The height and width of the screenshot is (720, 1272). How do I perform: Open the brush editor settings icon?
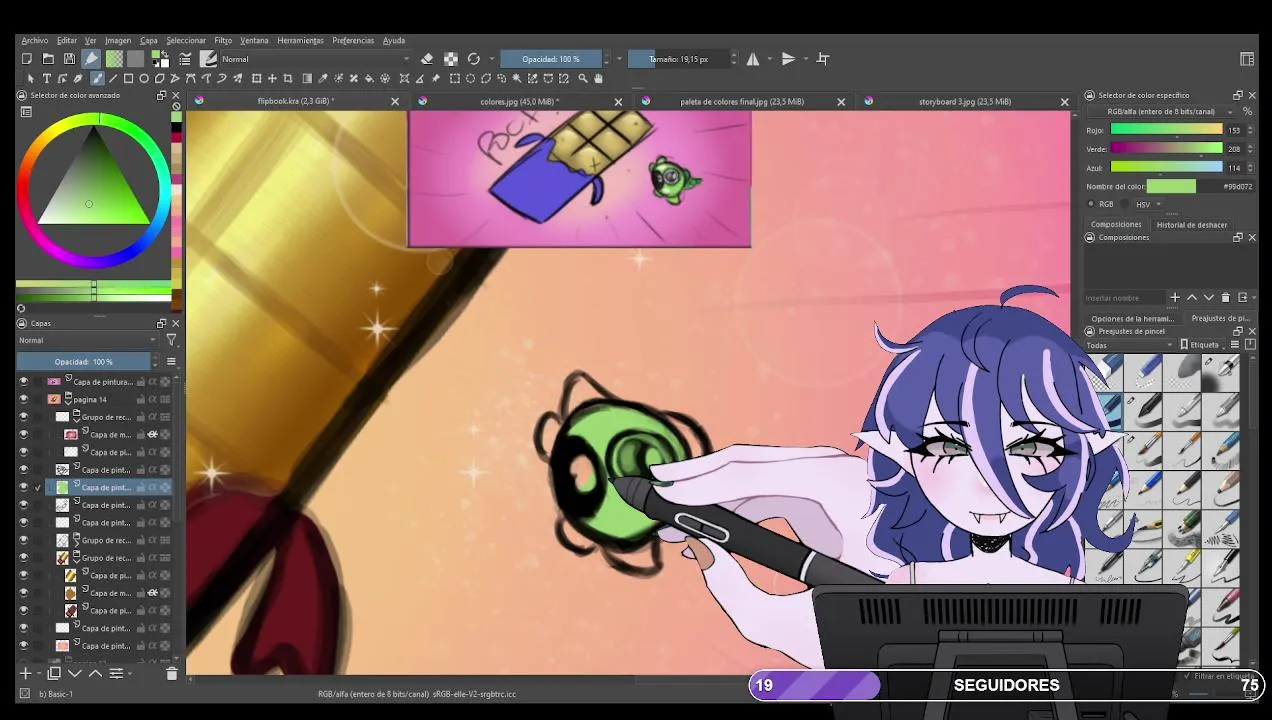pos(185,59)
